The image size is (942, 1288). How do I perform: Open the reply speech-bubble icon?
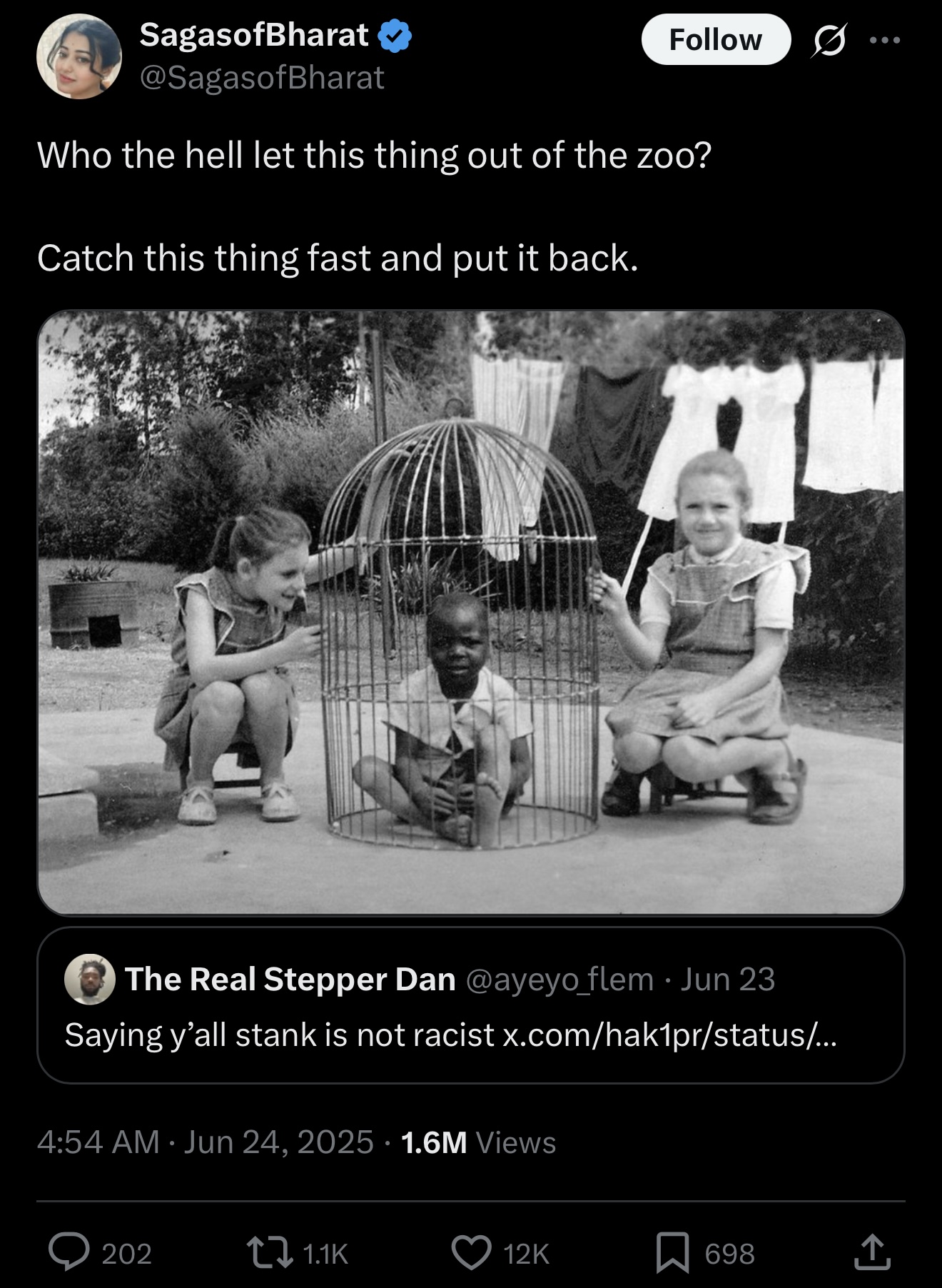point(69,1253)
